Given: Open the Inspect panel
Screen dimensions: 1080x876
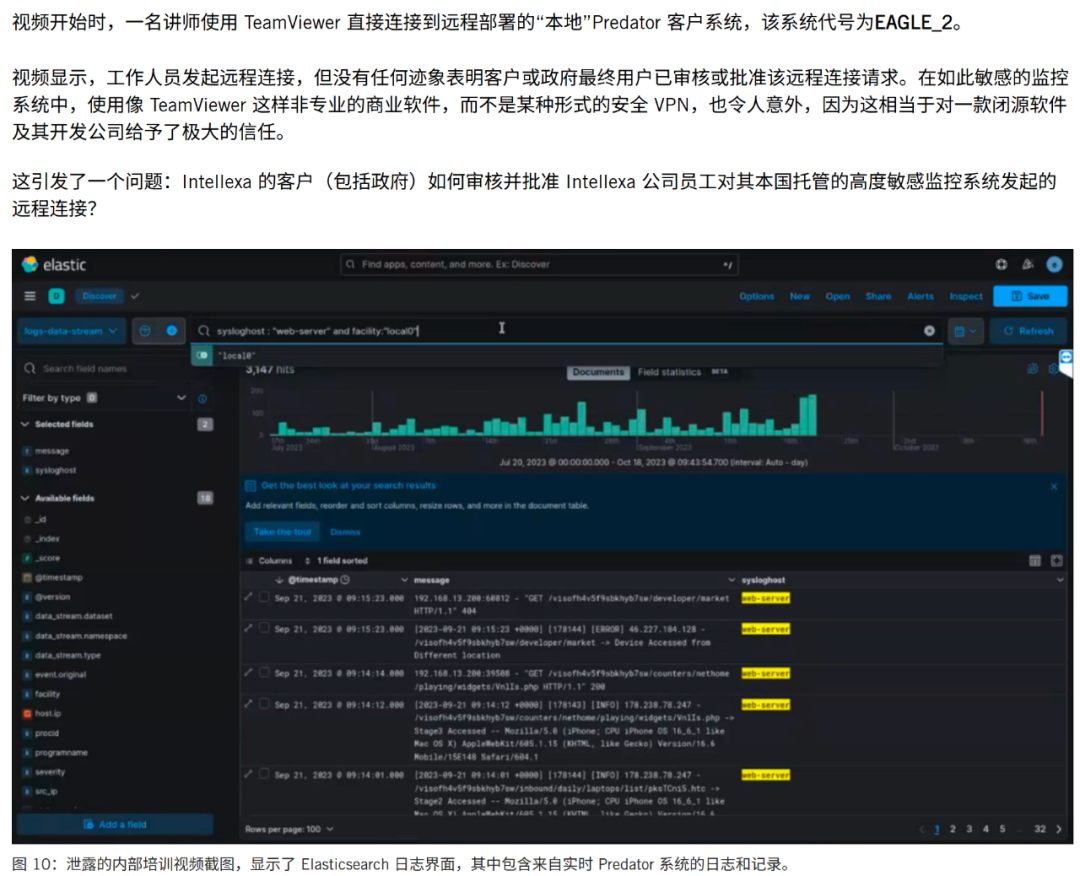Looking at the screenshot, I should (x=966, y=296).
